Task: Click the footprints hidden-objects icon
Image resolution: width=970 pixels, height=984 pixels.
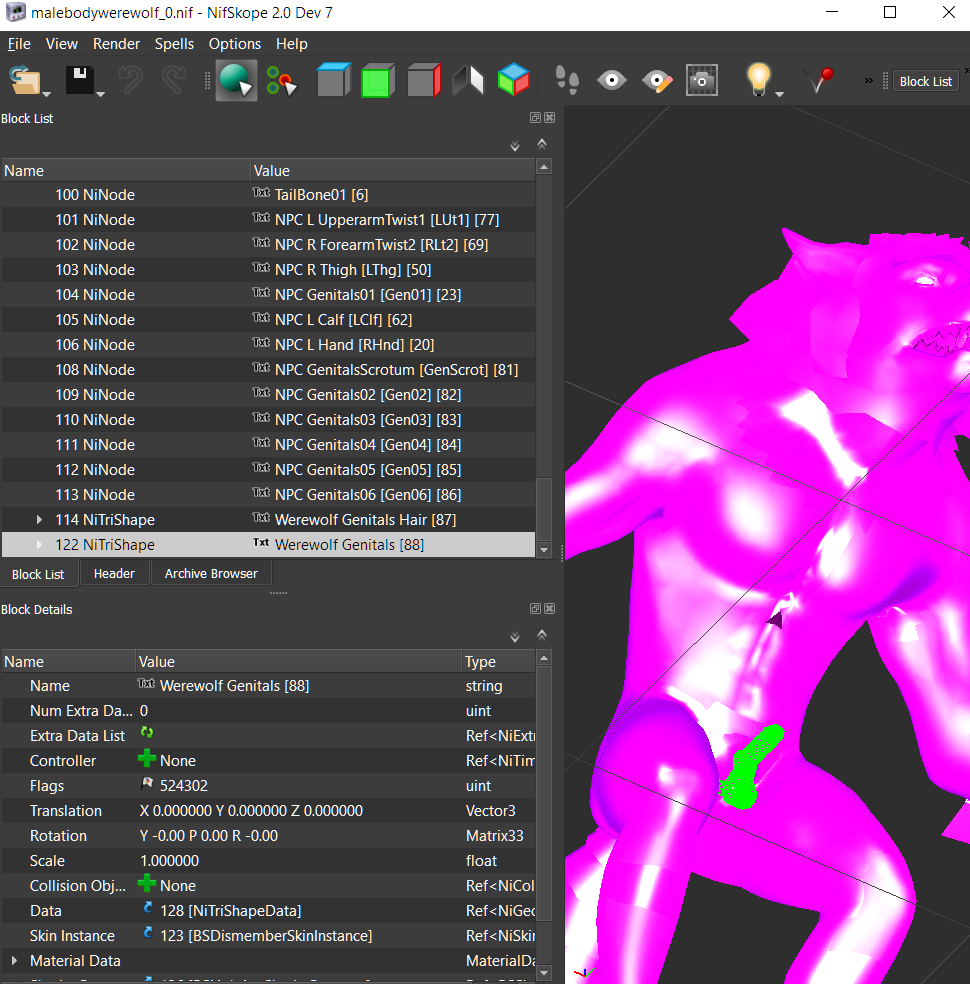Action: (567, 81)
